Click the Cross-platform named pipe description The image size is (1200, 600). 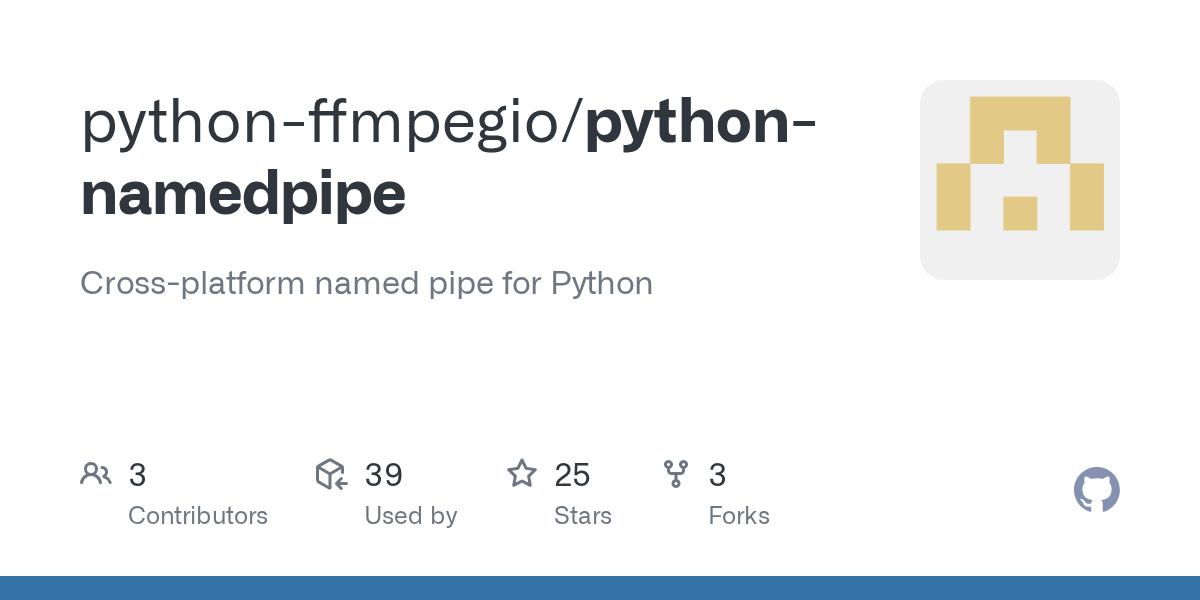pos(366,284)
